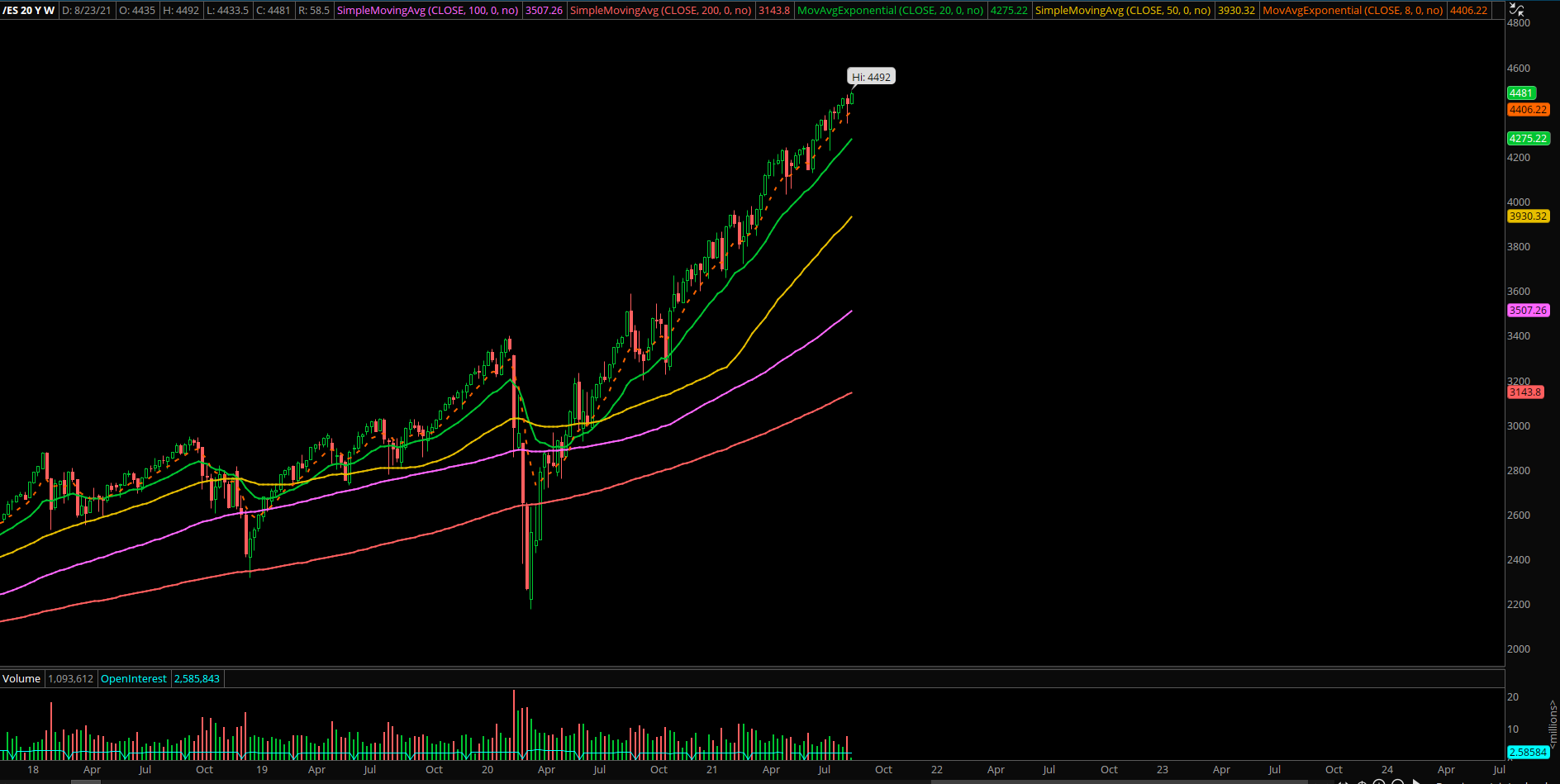The image size is (1560, 784).
Task: Open MovAvgExponential (CLOSE, 8, 0, no) study label
Action: (1353, 11)
